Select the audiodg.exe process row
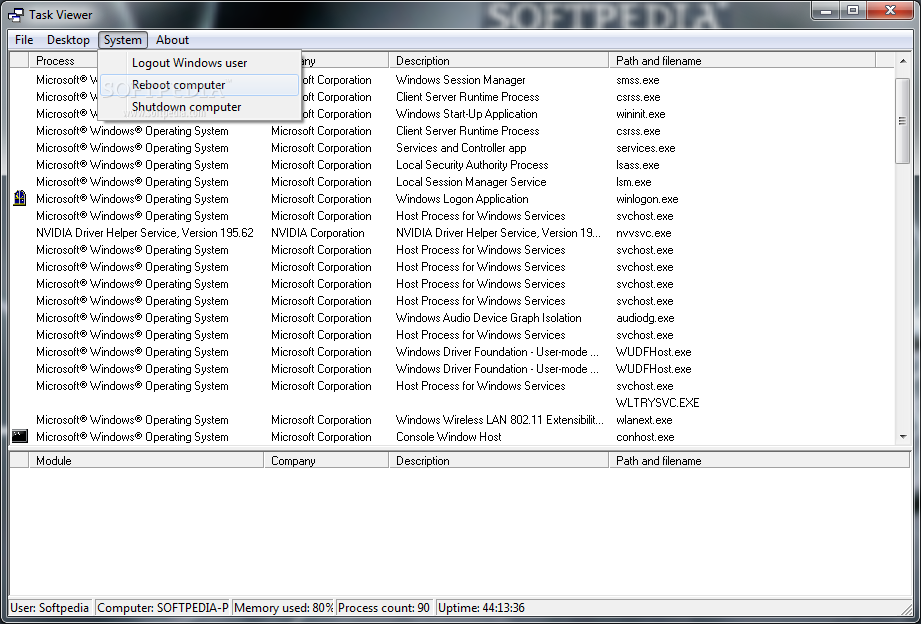This screenshot has width=921, height=624. [451, 318]
